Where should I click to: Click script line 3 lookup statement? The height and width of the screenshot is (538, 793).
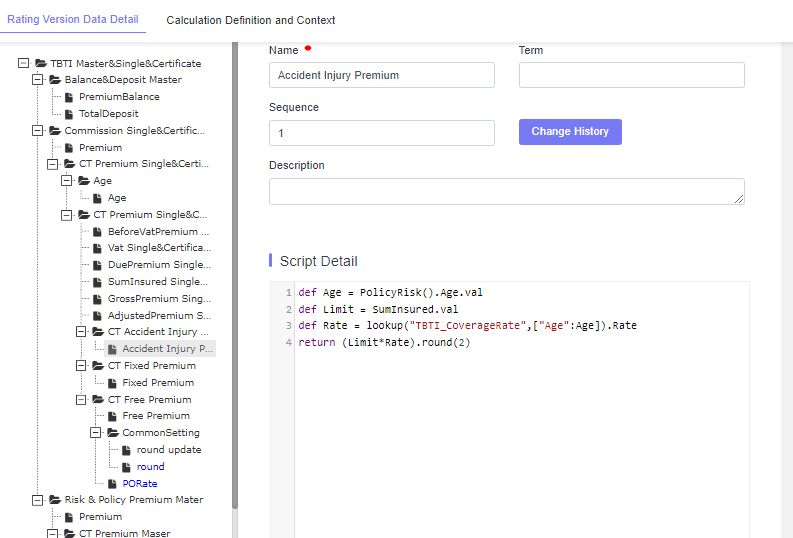467,326
